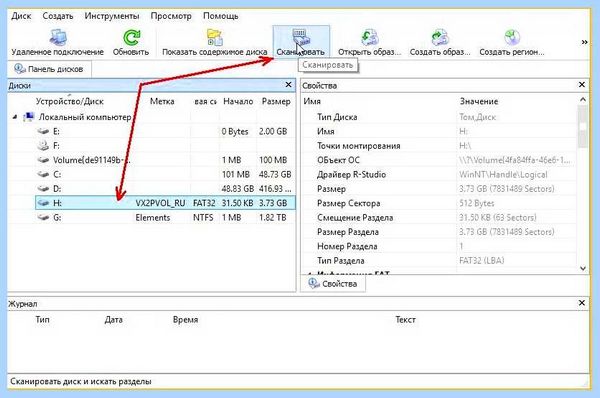This screenshot has width=600, height=398.
Task: Click the Значение column header
Action: tap(479, 101)
